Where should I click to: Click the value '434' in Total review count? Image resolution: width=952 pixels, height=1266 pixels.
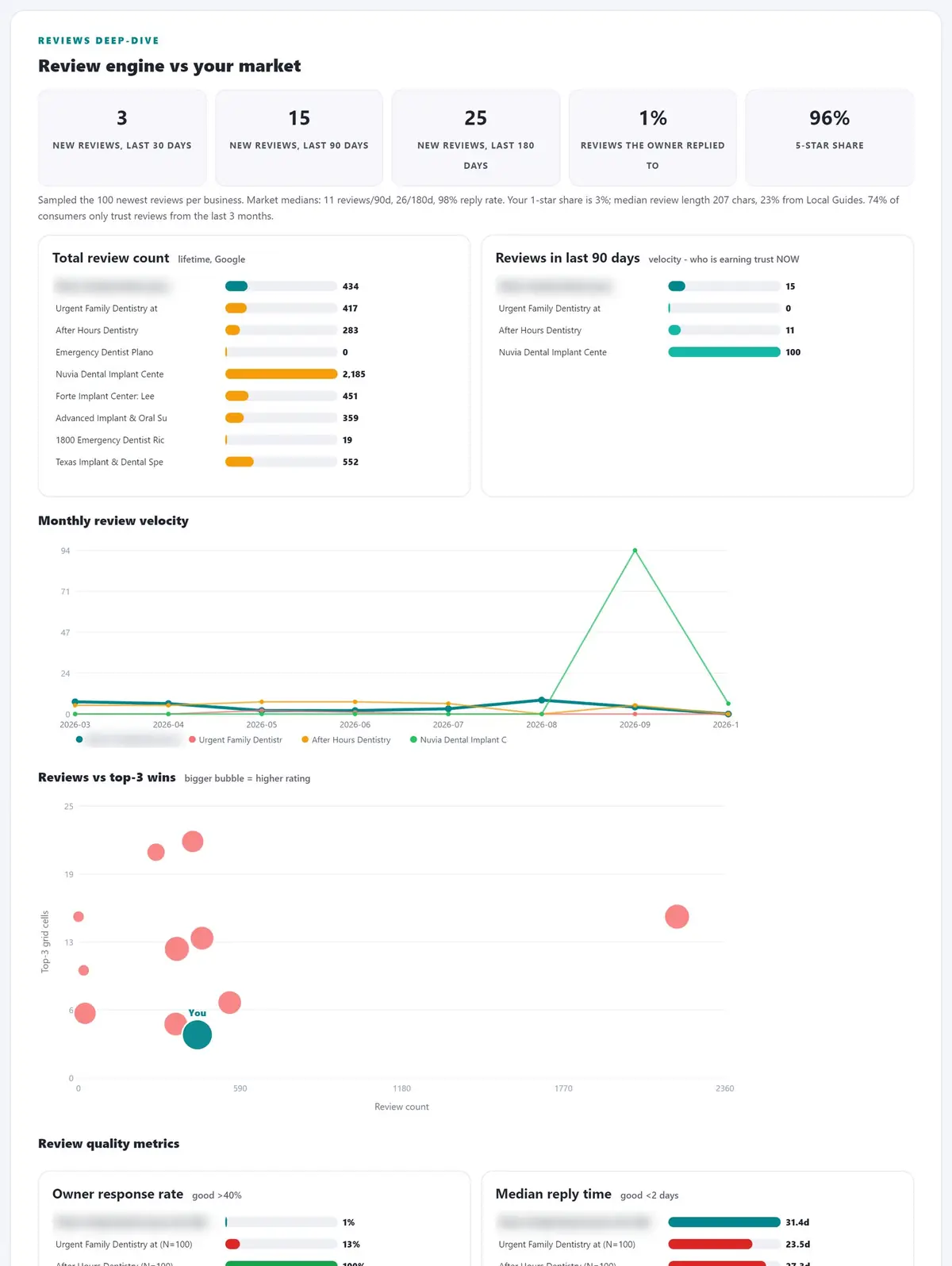351,286
